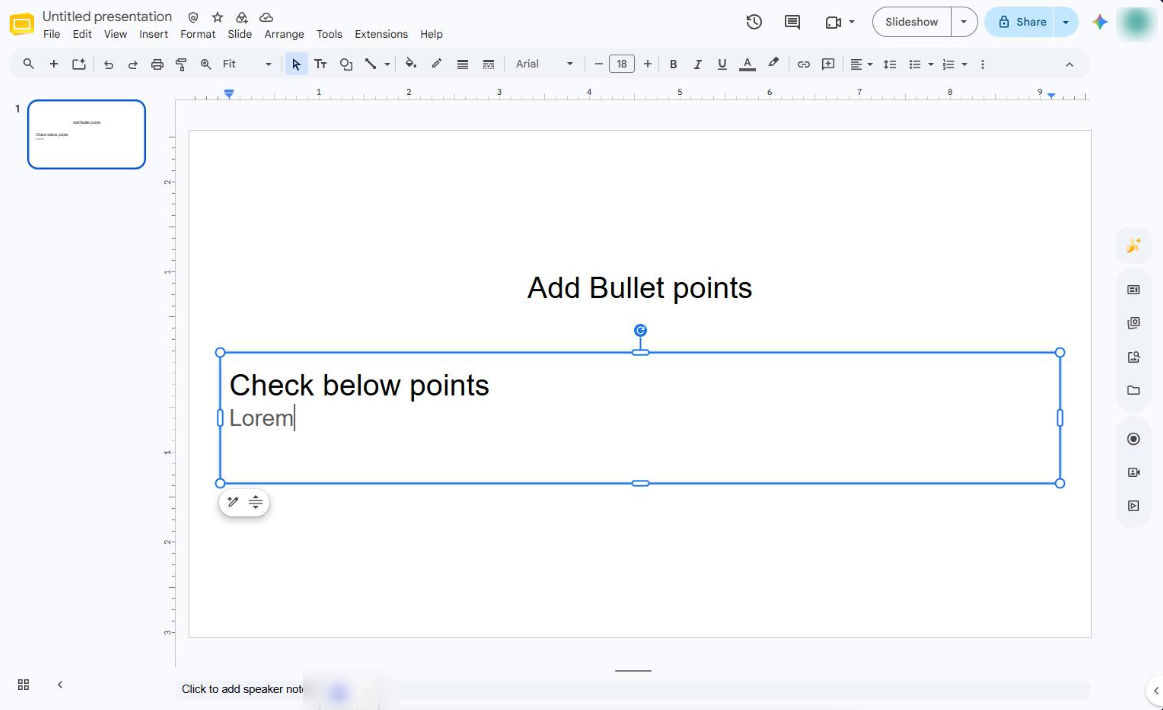Star the Untitled presentation
Screen dimensions: 1163x710
tap(217, 17)
